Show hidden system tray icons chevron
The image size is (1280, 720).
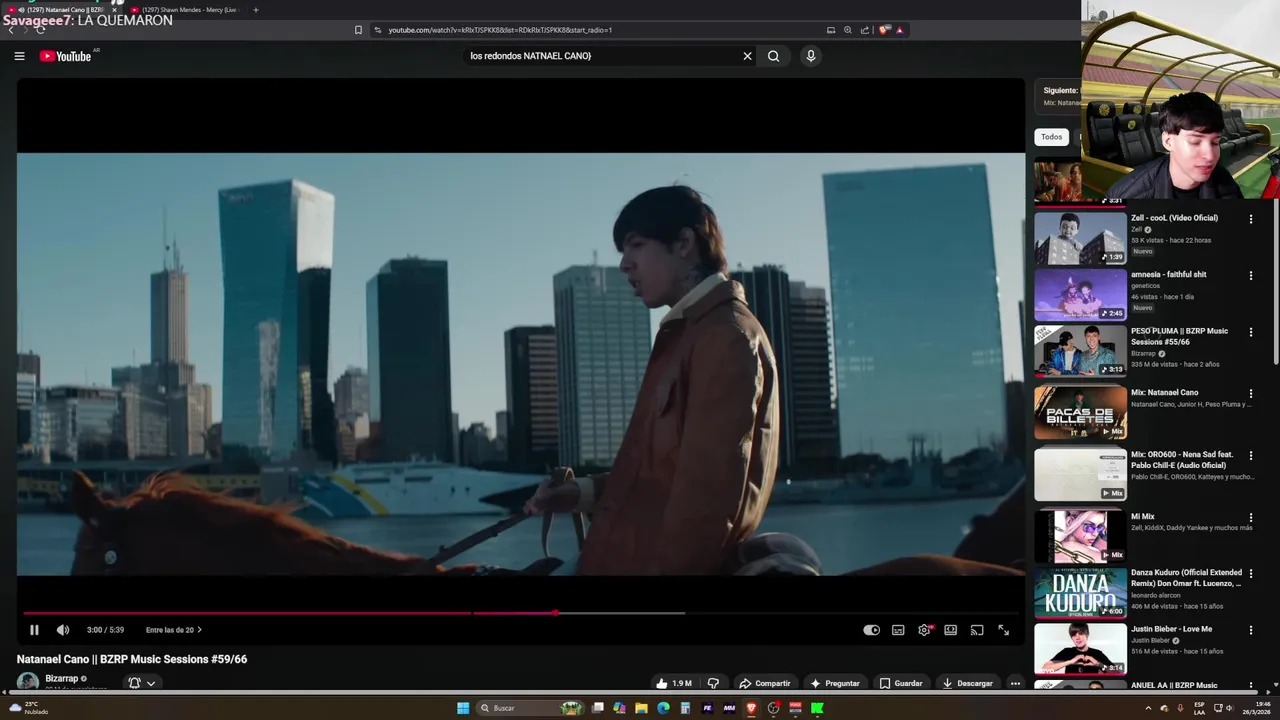pyautogui.click(x=1148, y=708)
